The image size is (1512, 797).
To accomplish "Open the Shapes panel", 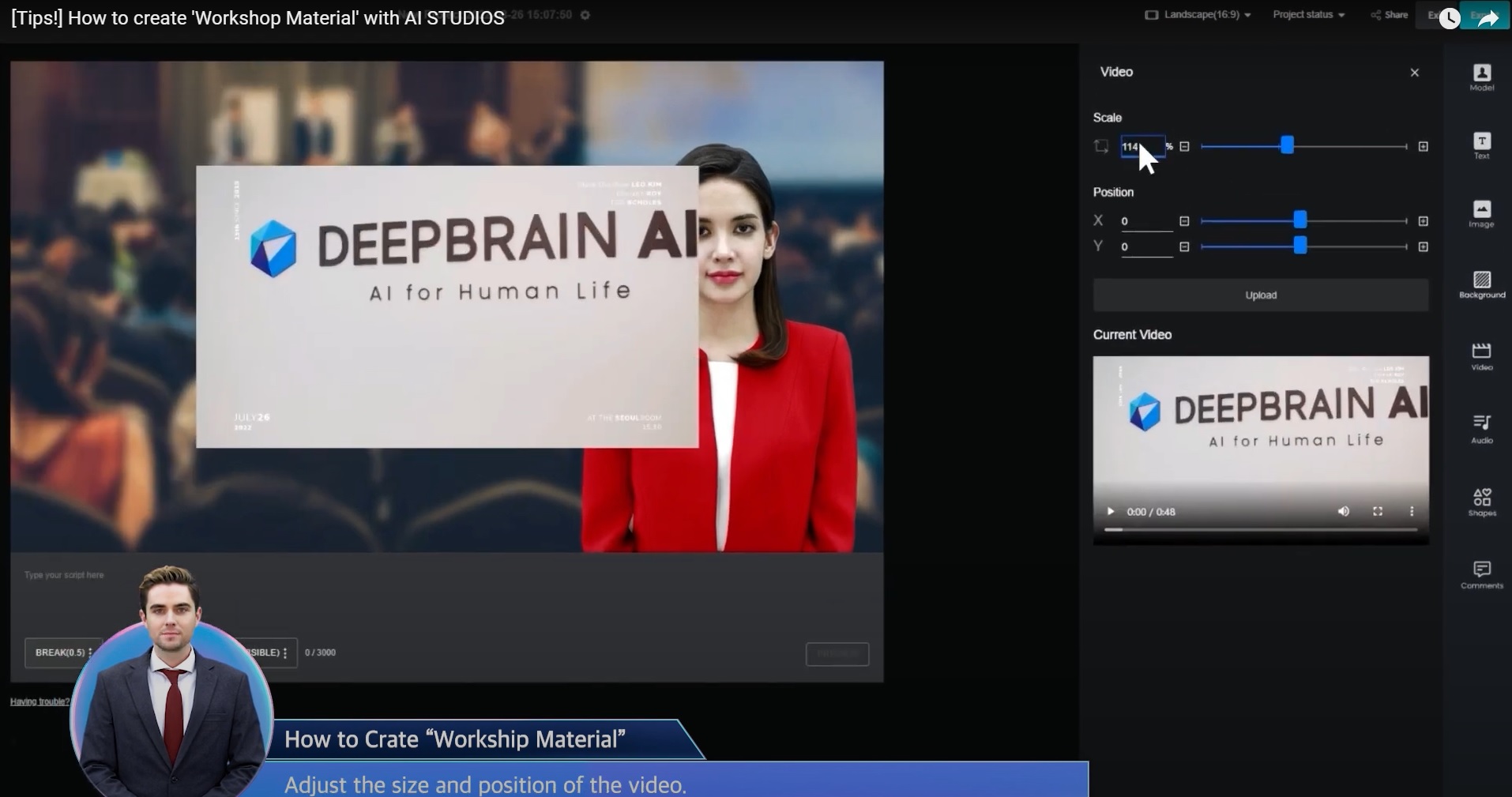I will pyautogui.click(x=1482, y=502).
